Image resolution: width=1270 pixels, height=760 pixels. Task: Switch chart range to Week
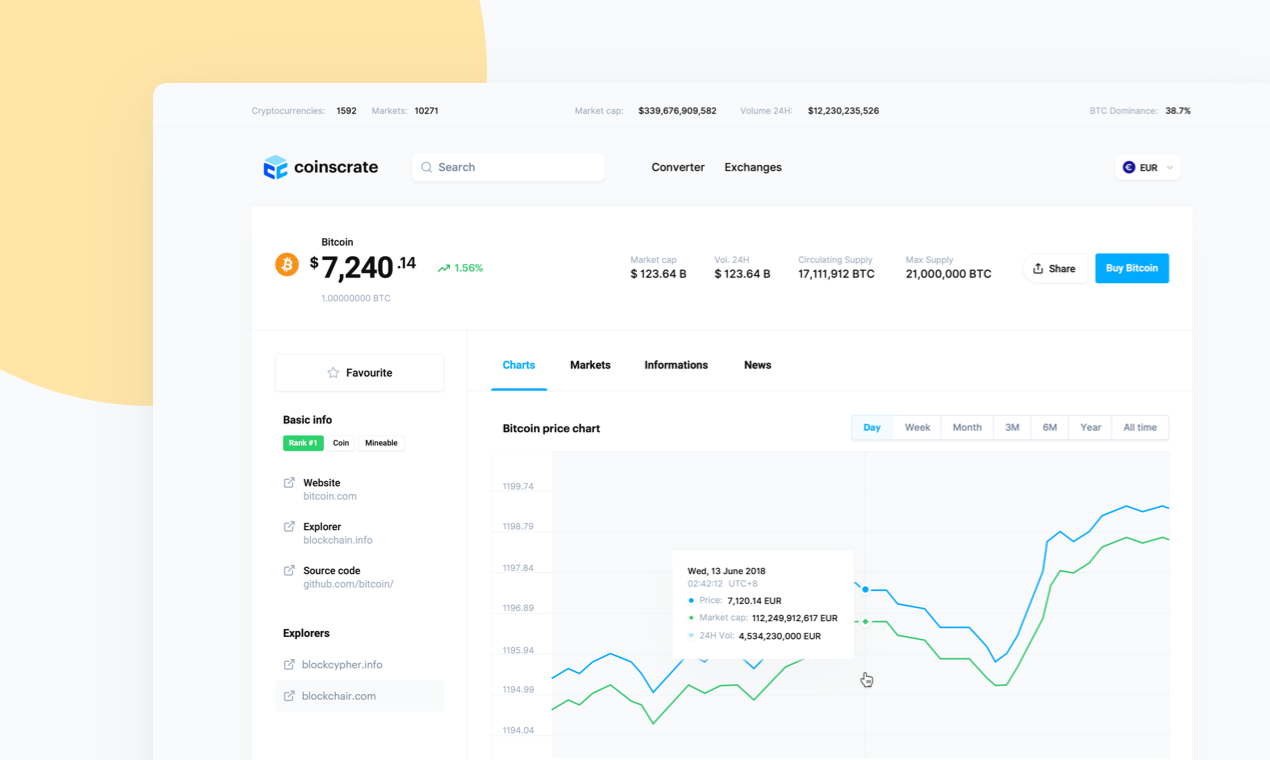[x=917, y=427]
